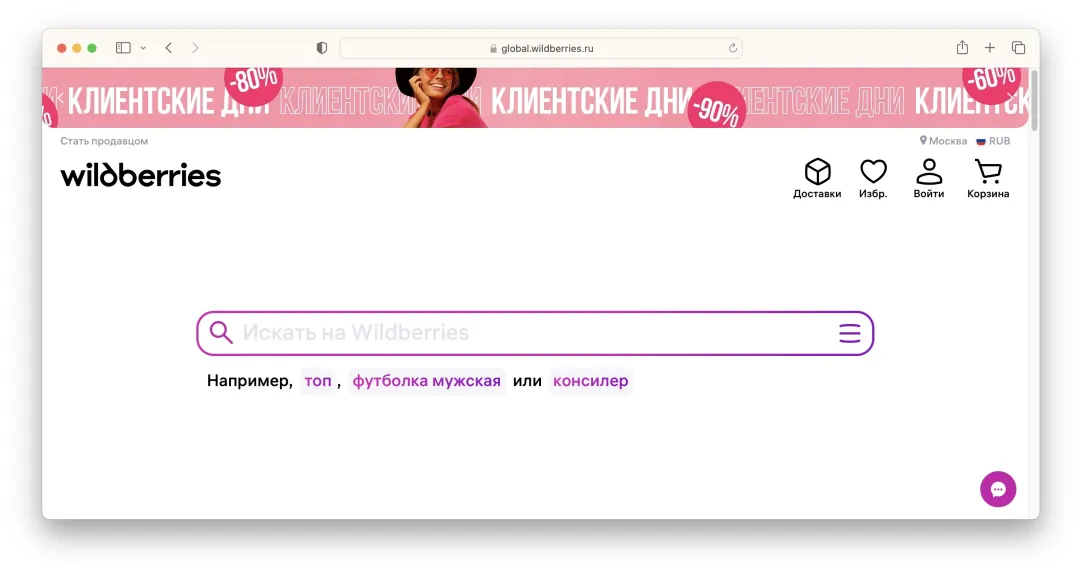Open the catalog hamburger menu in search bar
This screenshot has width=1082, height=575.
click(x=849, y=334)
